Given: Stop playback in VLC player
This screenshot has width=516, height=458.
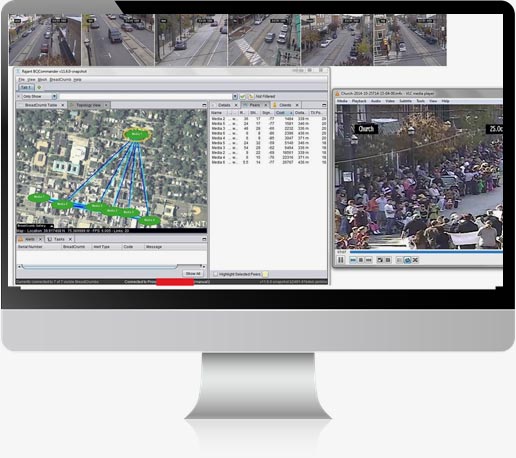Looking at the screenshot, I should point(361,260).
